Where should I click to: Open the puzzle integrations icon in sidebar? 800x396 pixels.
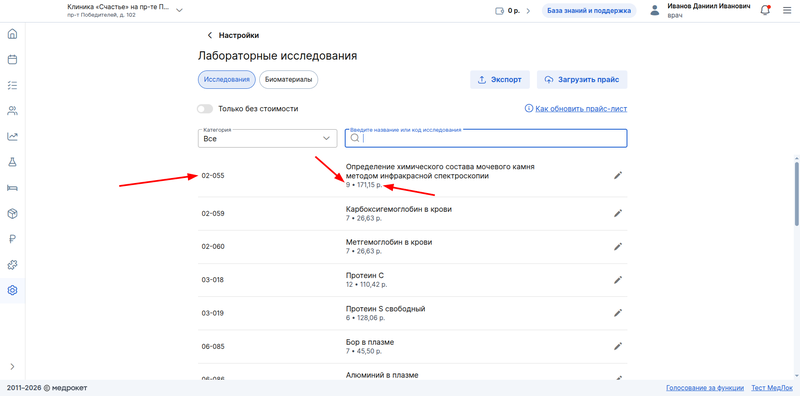(12, 265)
